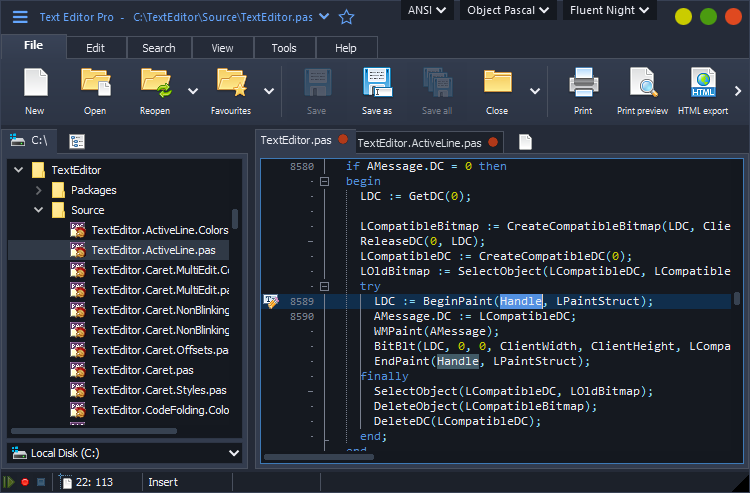Screen dimensions: 750x493
Task: Click the favourite star next to file path
Action: (346, 17)
